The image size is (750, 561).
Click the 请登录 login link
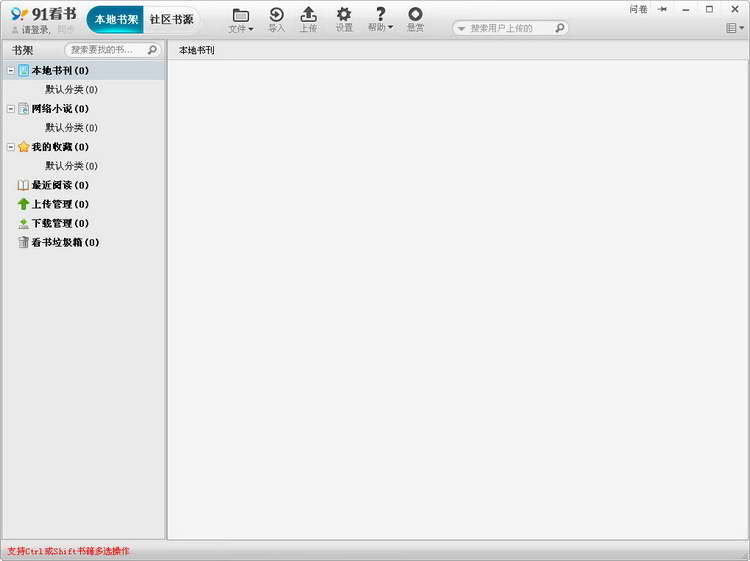tap(35, 30)
